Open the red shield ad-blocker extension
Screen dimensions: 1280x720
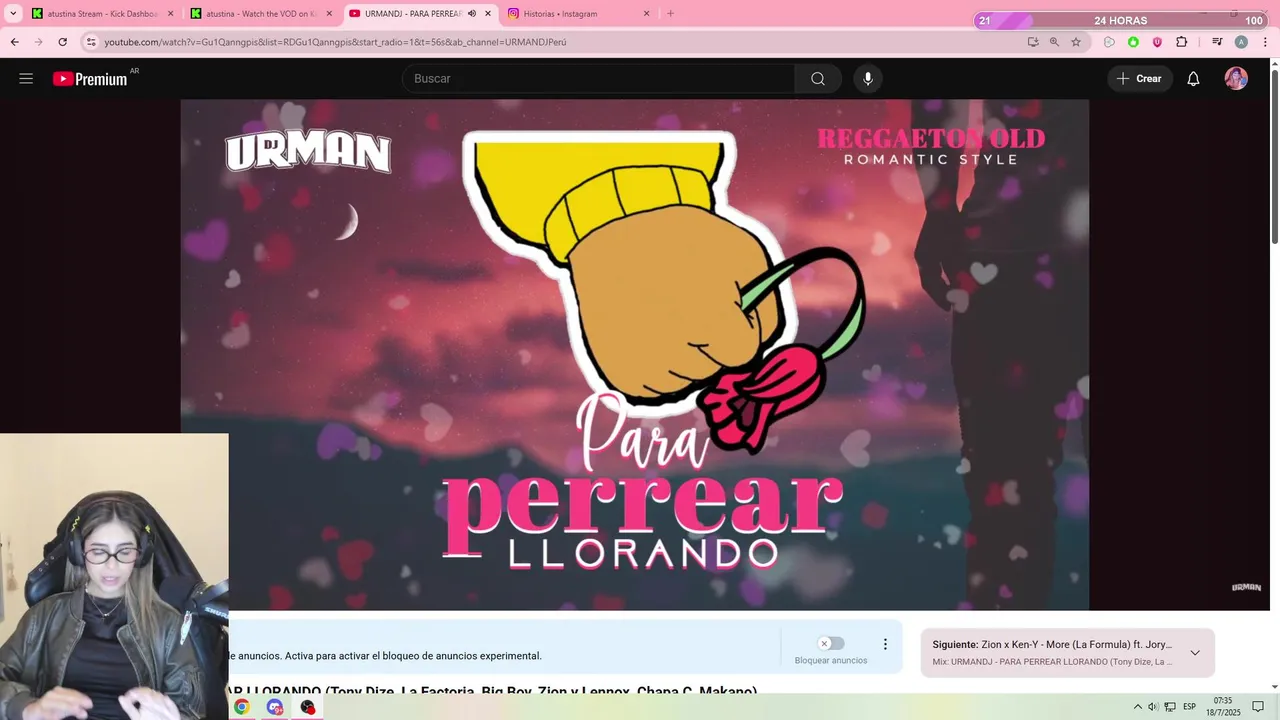point(1157,42)
